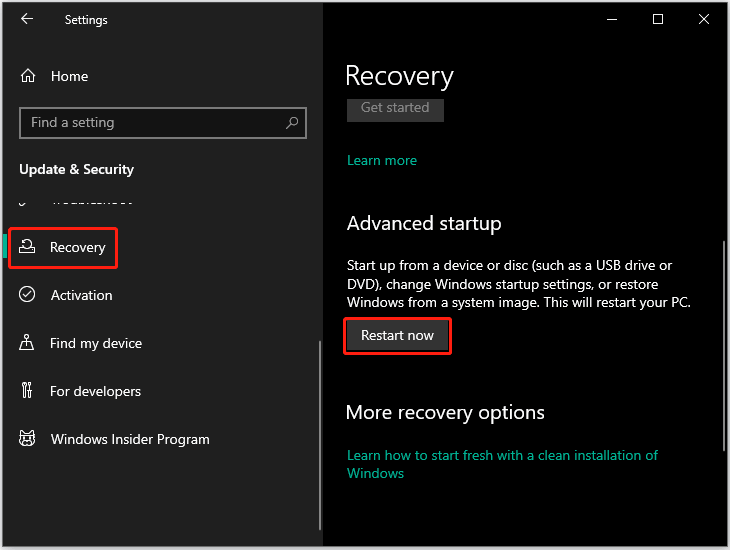
Task: Click the Windows Insider cat icon
Action: [x=27, y=438]
